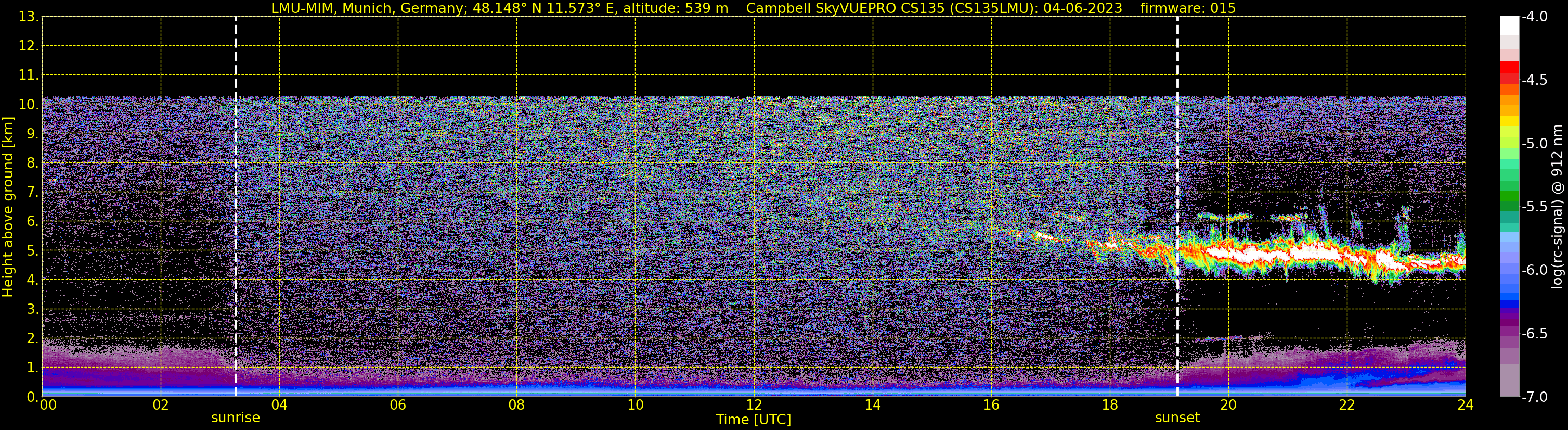This screenshot has height=430, width=1568.
Task: Click the height axis tick label '3.'
Action: tap(32, 309)
